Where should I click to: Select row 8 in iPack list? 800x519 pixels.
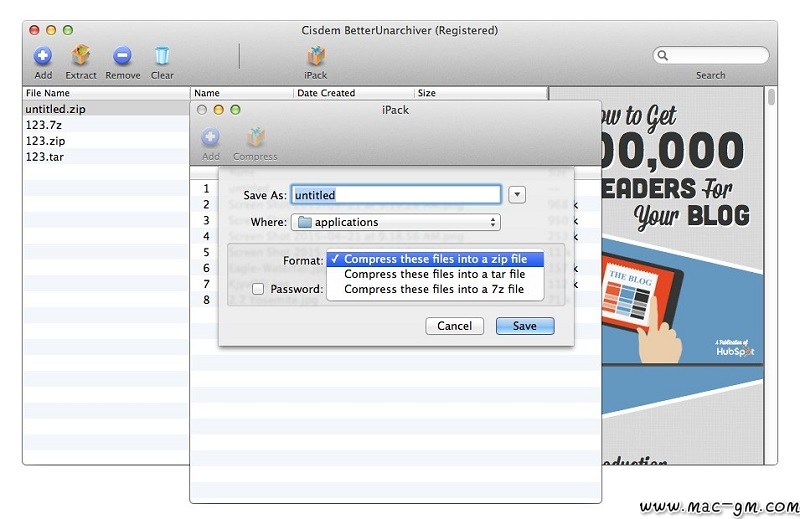point(206,300)
